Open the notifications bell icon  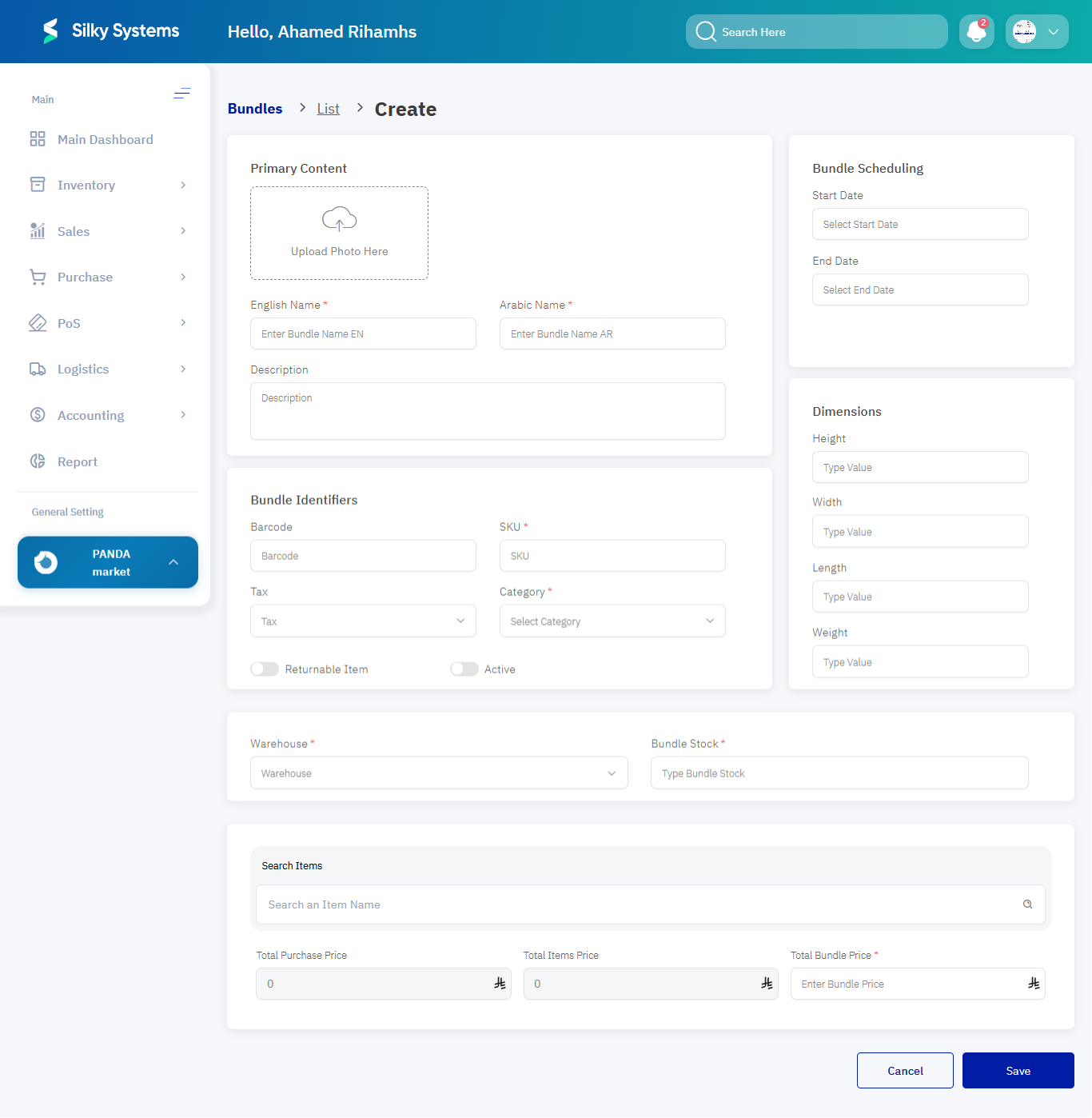(976, 31)
